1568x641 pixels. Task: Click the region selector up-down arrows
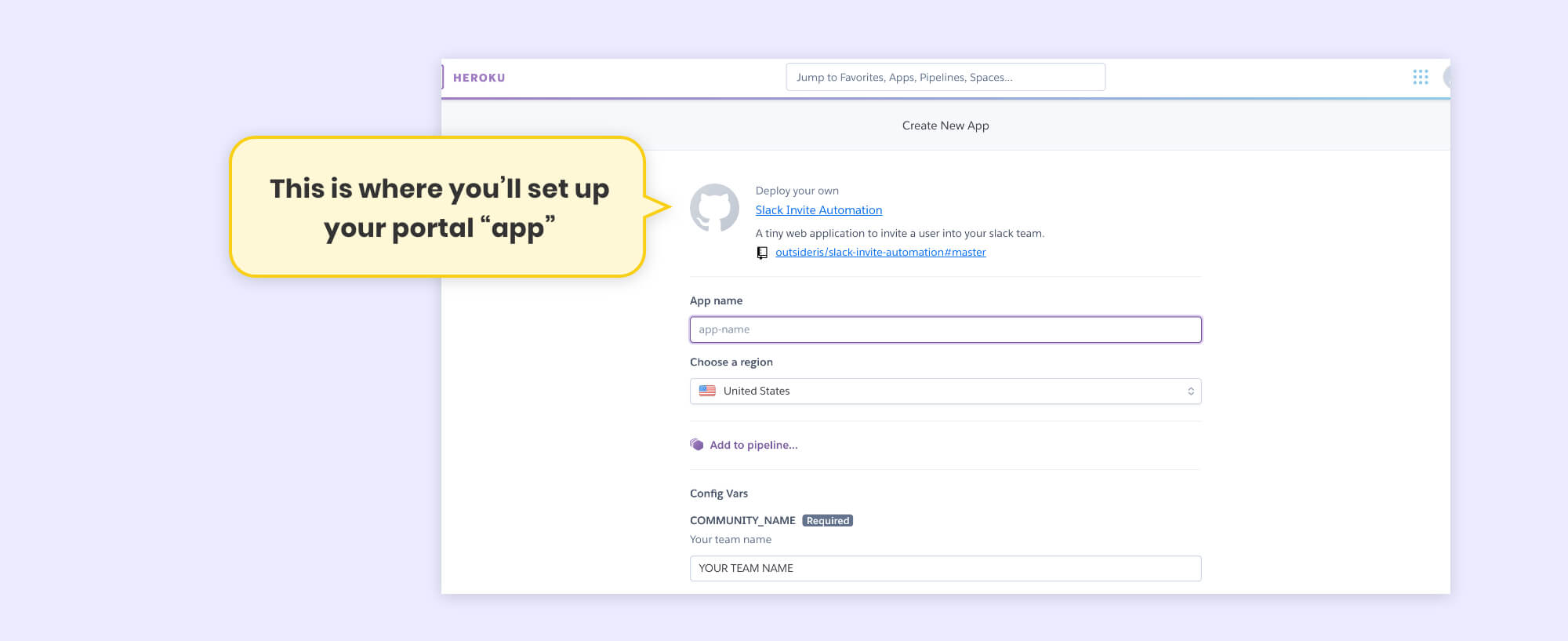[1190, 391]
